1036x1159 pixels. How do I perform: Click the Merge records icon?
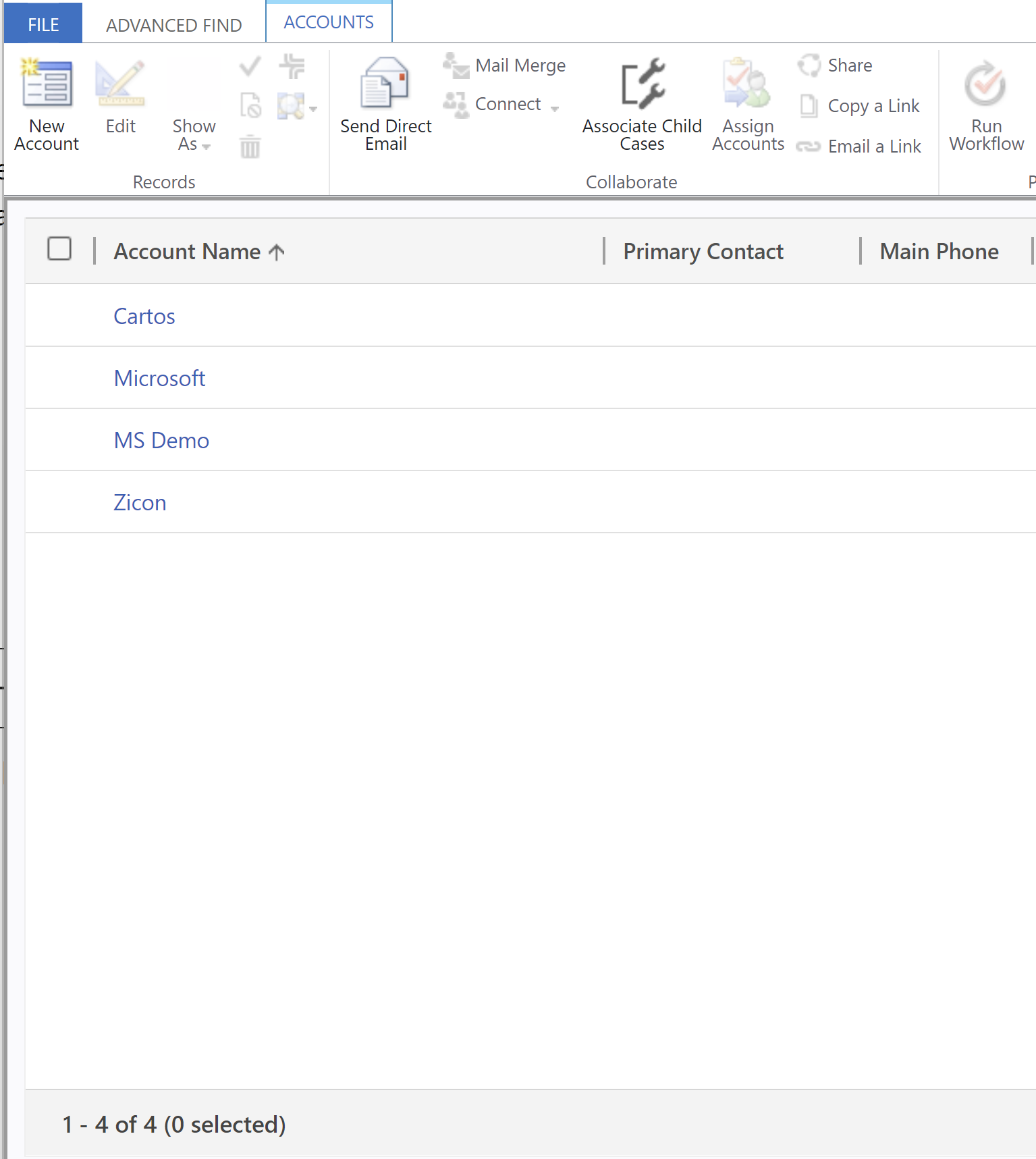point(292,66)
